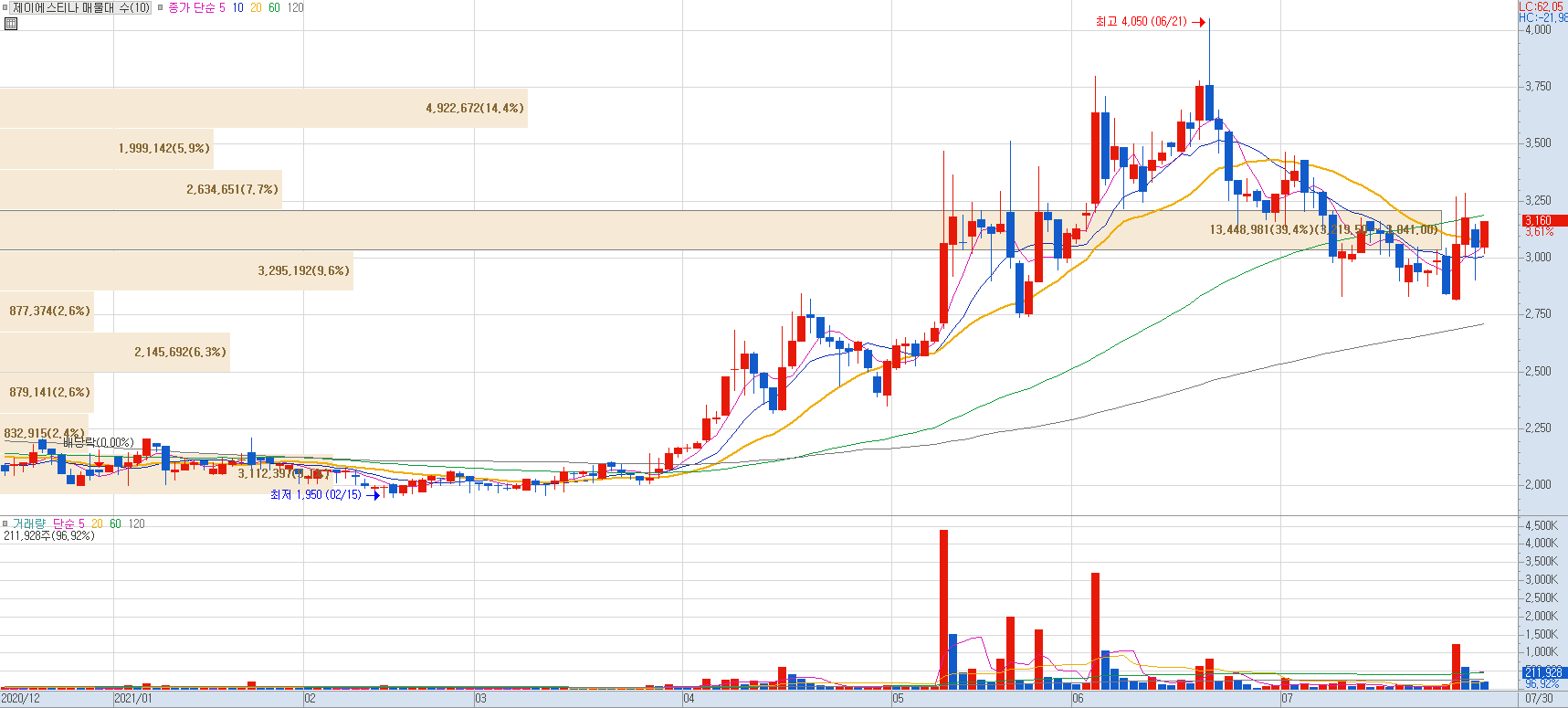Click the 3.61% change label under price tag

1539,232
